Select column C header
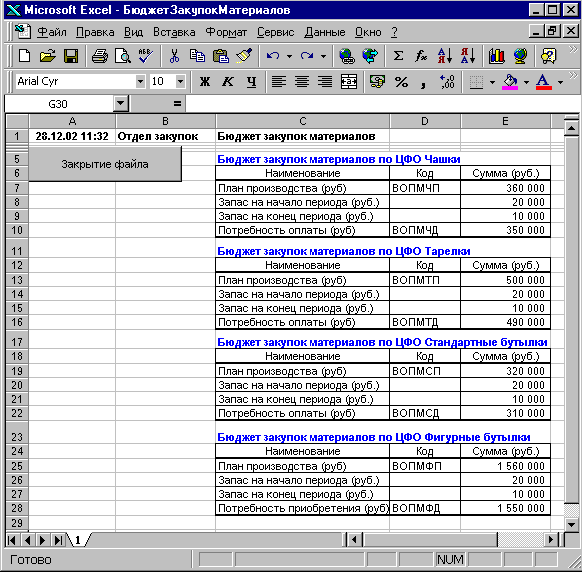This screenshot has height=576, width=582. click(x=303, y=121)
